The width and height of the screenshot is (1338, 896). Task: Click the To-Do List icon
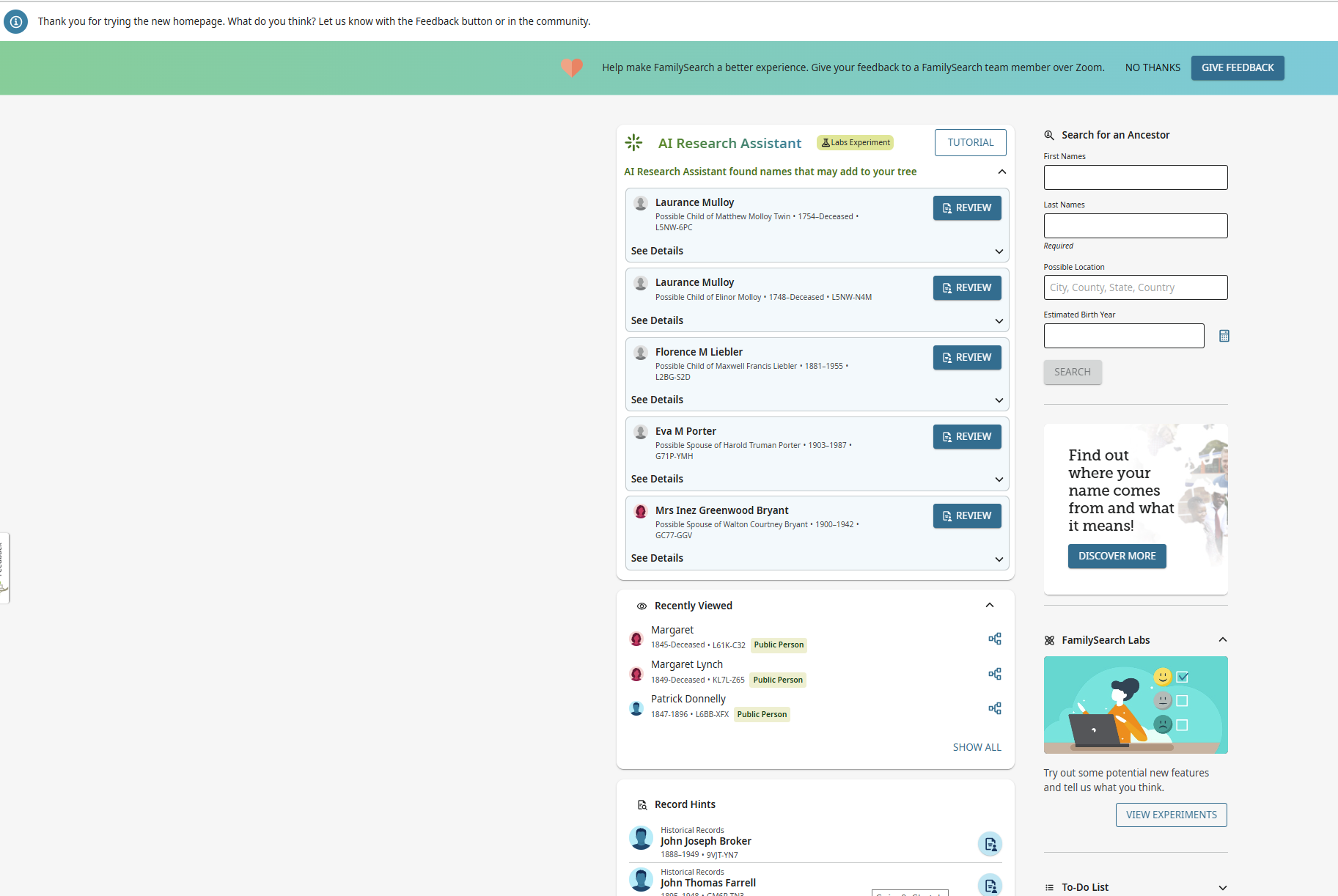tap(1049, 887)
